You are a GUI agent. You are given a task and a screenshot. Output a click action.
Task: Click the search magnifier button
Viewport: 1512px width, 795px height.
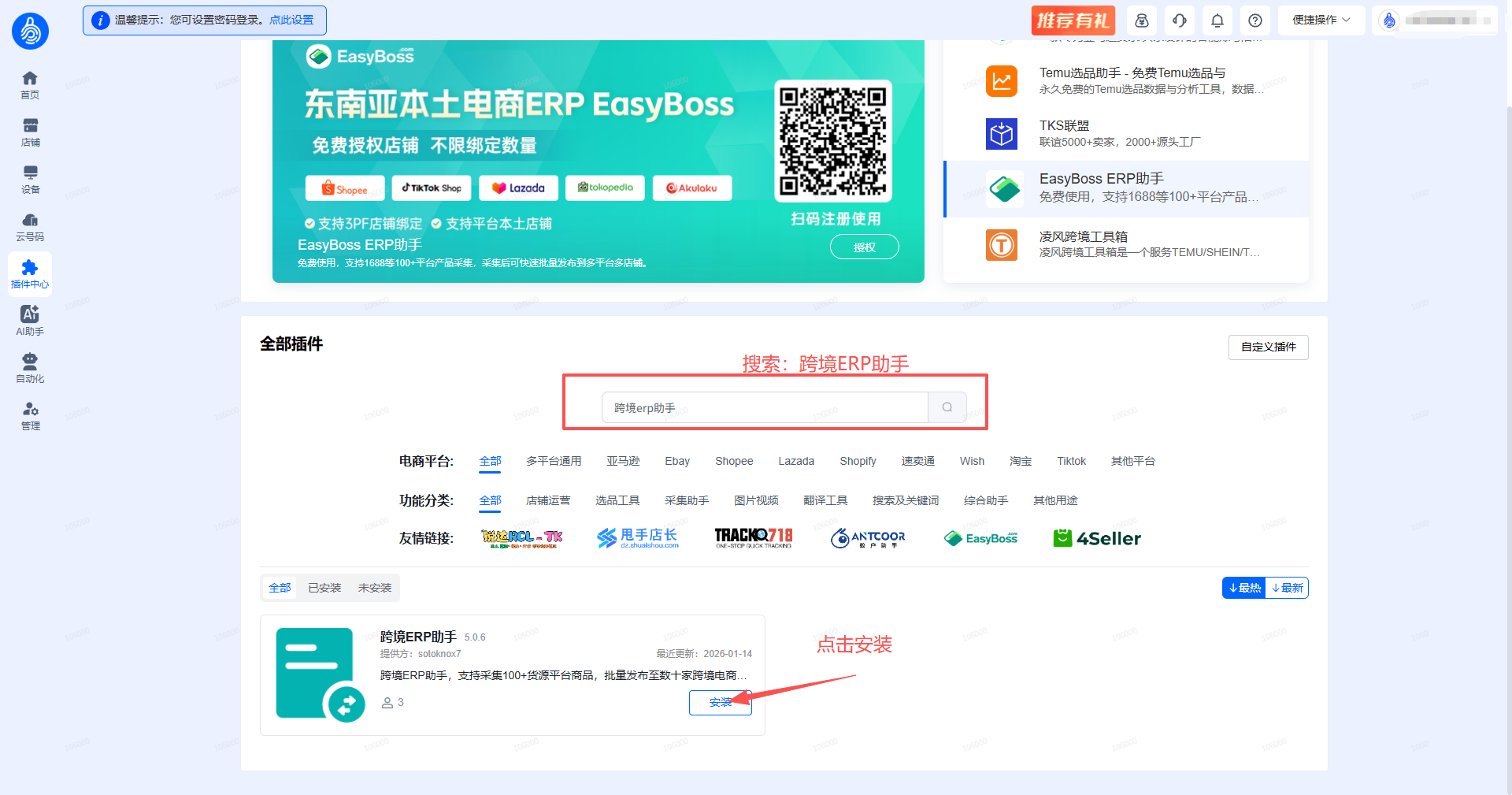947,407
